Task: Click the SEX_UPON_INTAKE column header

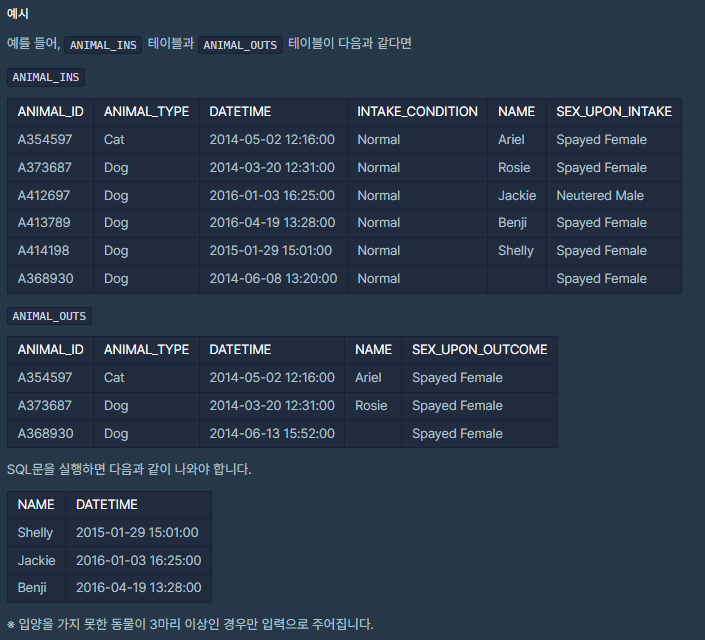Action: (x=614, y=112)
